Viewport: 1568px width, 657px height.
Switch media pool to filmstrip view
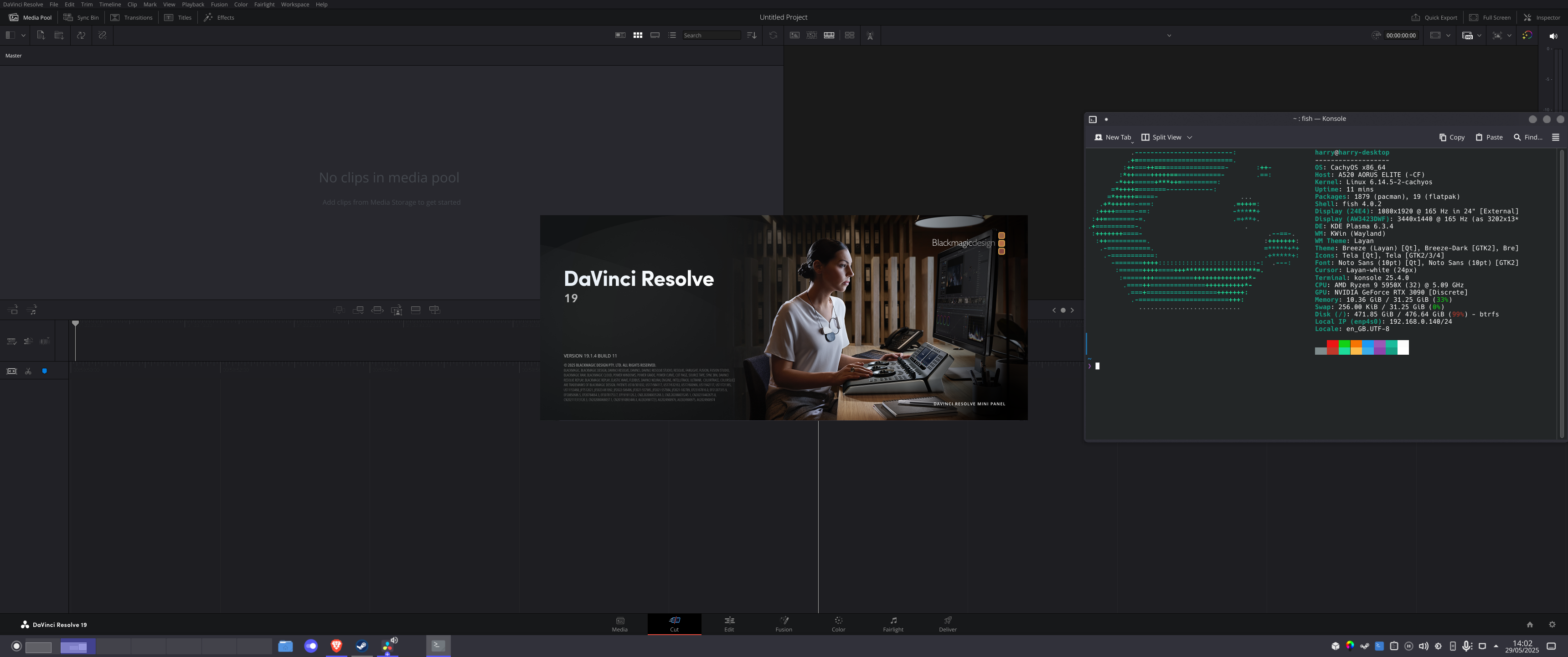[655, 35]
